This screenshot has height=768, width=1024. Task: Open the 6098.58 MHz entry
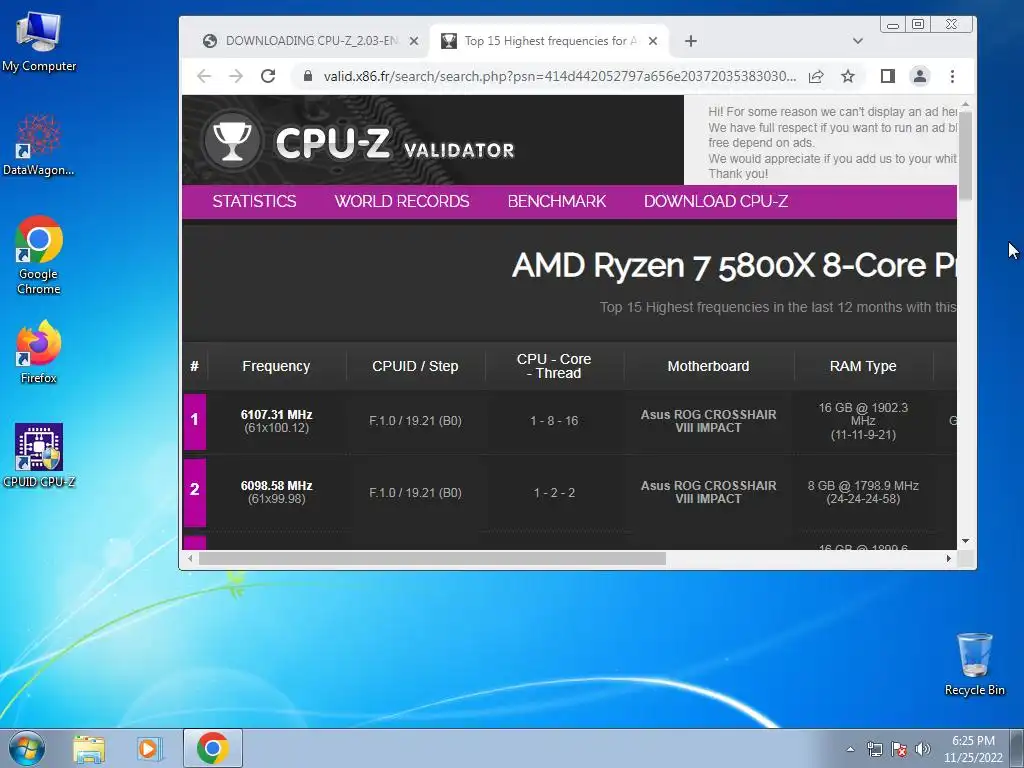(x=276, y=485)
